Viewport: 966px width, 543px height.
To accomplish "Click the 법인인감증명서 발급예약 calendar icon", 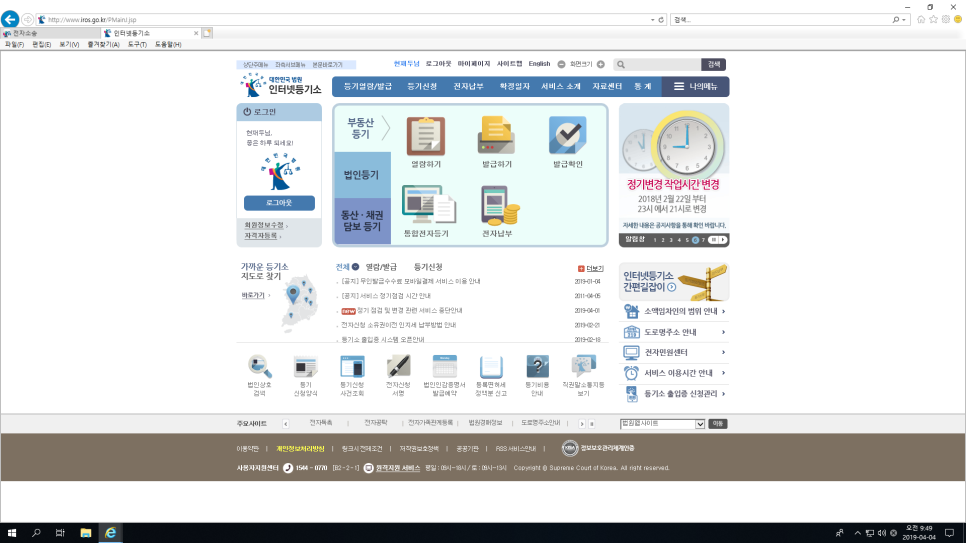I will 444,366.
